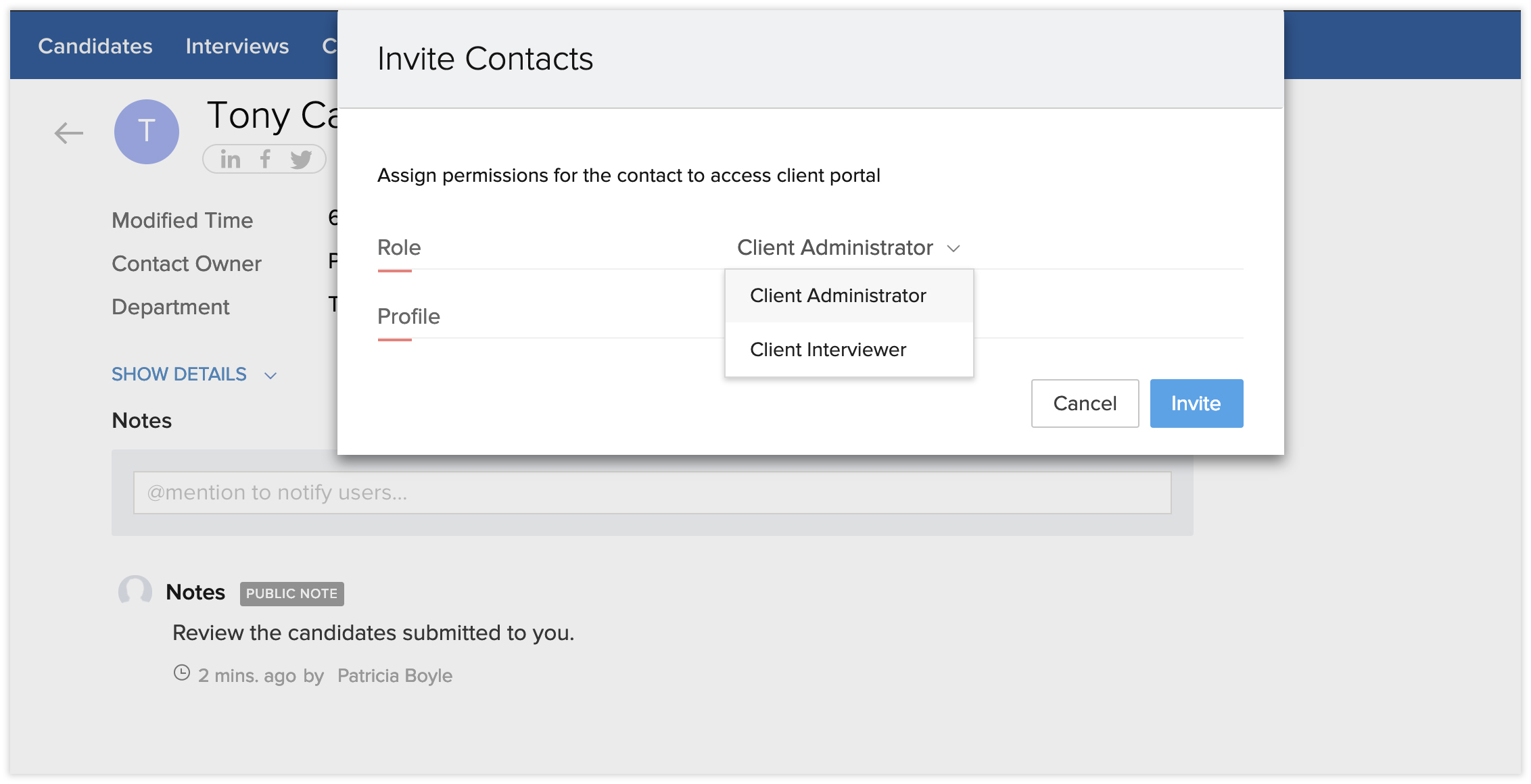The width and height of the screenshot is (1531, 784).
Task: Go to the Candidates tab
Action: pos(95,46)
